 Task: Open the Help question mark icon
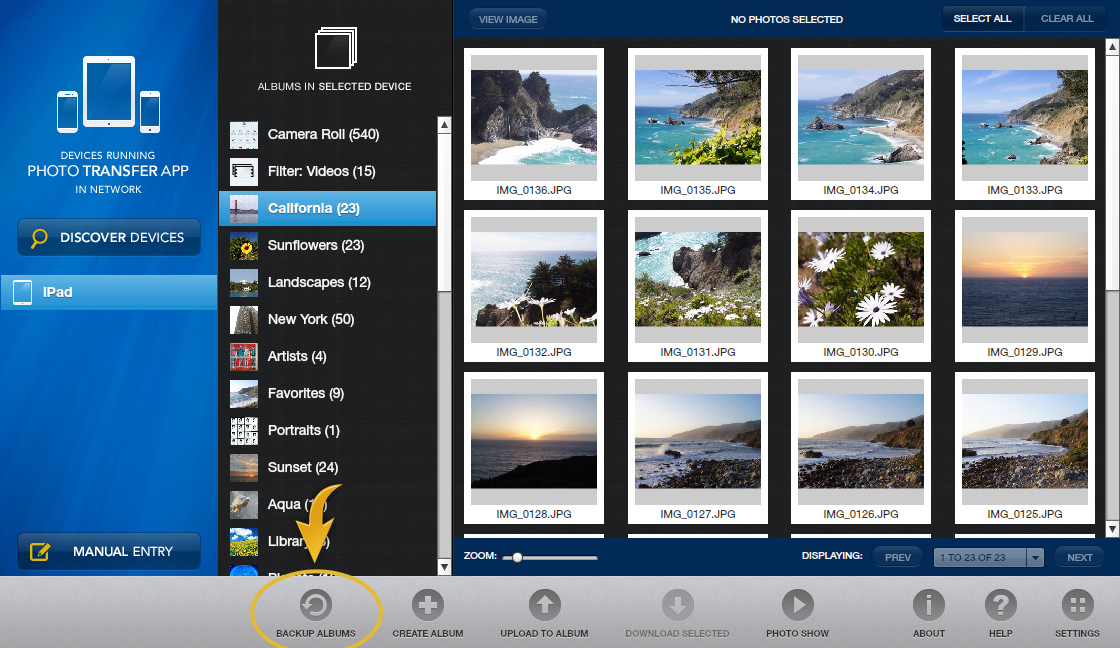pos(1001,603)
